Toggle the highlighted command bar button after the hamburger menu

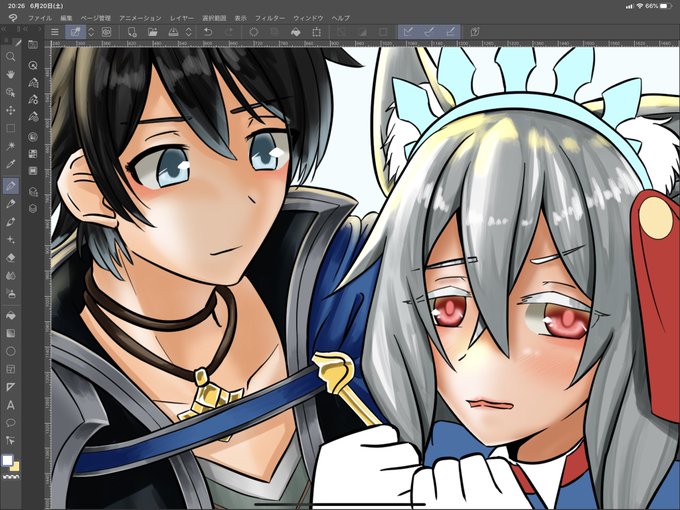click(x=75, y=32)
